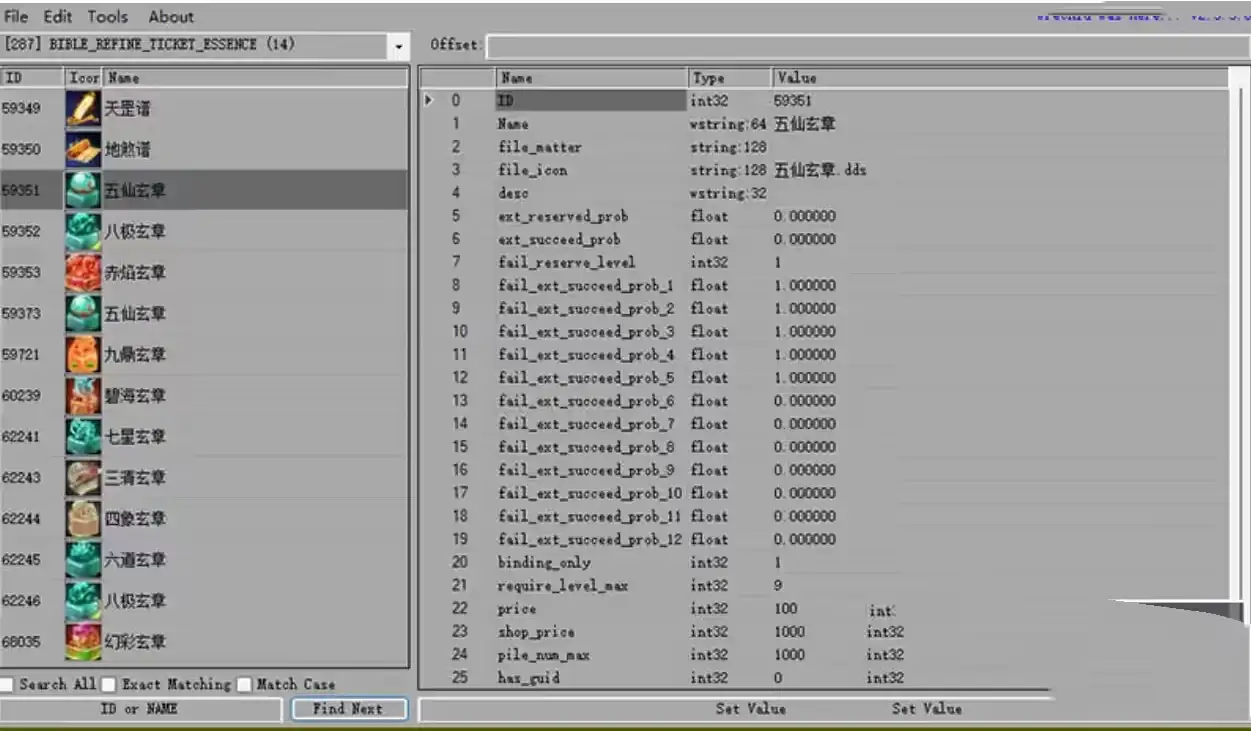Select the name 赤焰玄章 in the list

tap(135, 272)
